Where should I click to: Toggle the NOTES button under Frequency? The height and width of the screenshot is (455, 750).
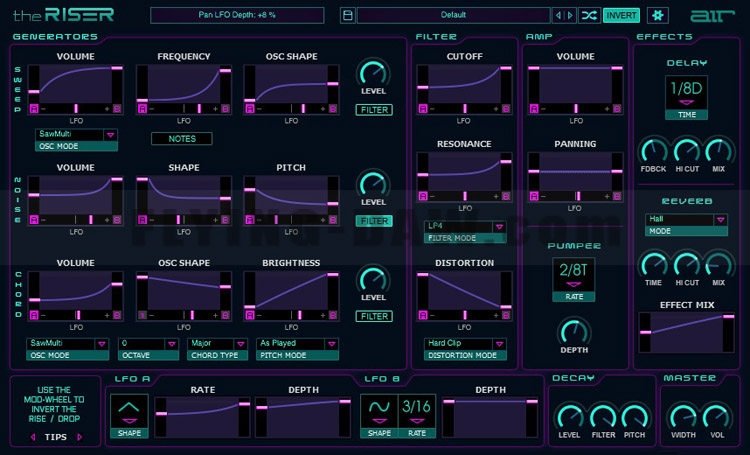tap(182, 139)
